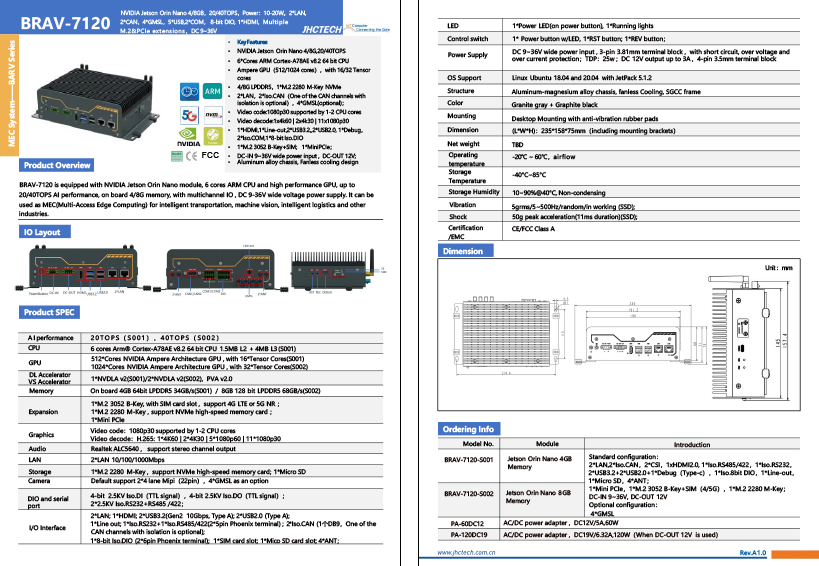The width and height of the screenshot is (819, 566).
Task: Click the GPU row label in spec table
Action: tap(35, 362)
